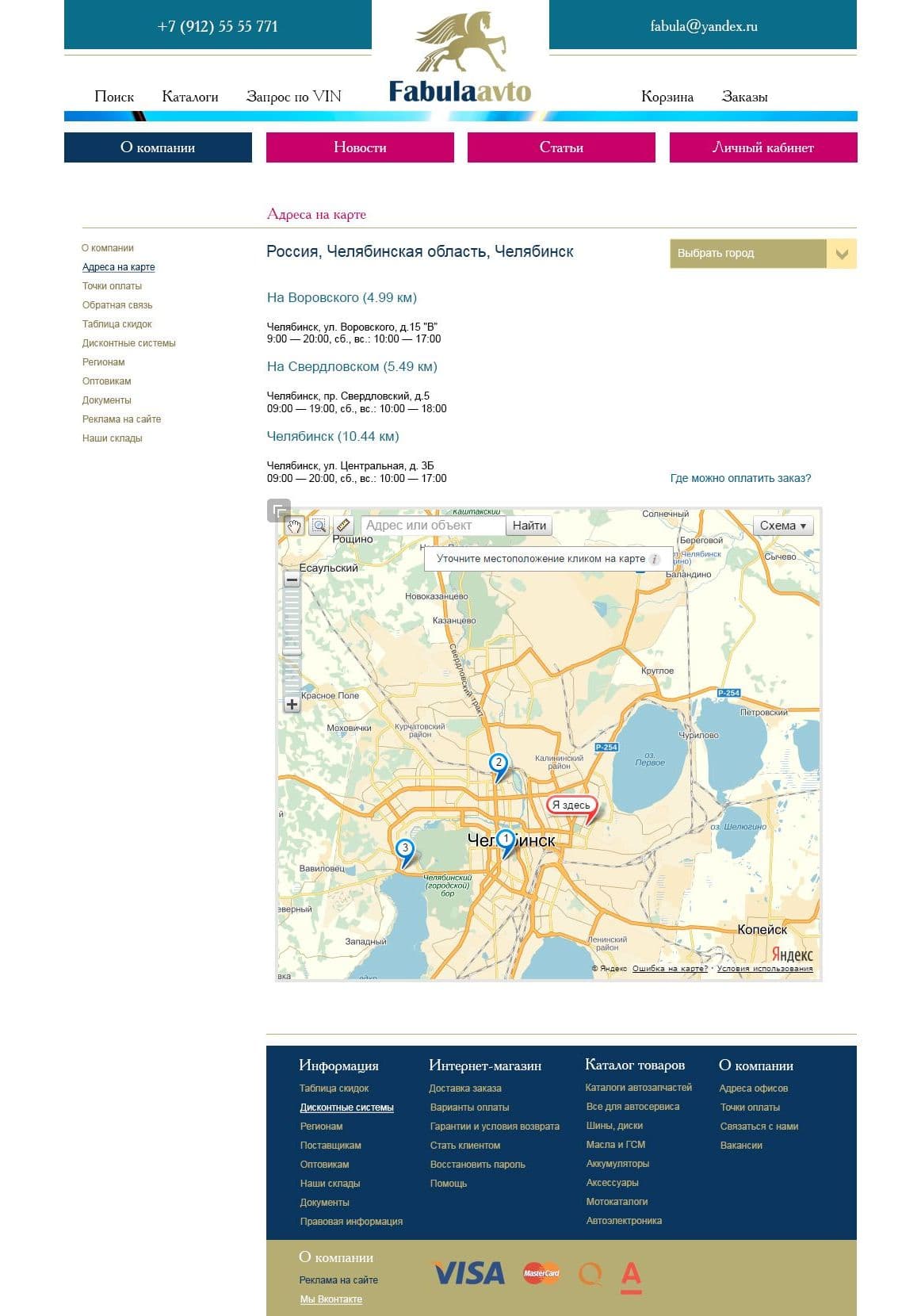Select the magnifier zoom-area map tool

(x=319, y=526)
